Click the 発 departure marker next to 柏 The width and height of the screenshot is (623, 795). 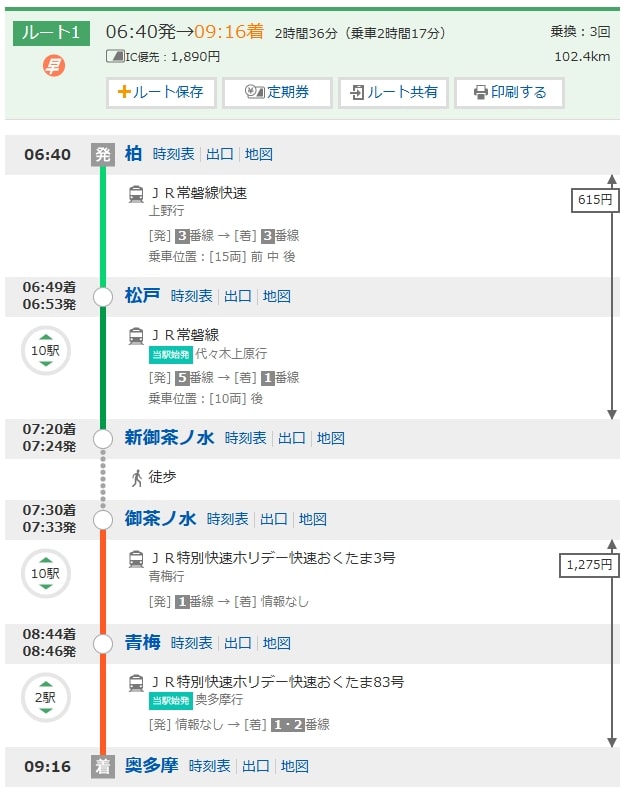pos(102,154)
